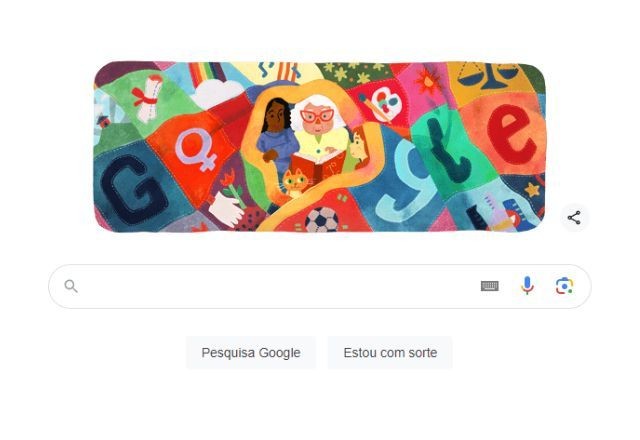Image resolution: width=640 pixels, height=440 pixels.
Task: Click the scales of justice patch
Action: 487,76
